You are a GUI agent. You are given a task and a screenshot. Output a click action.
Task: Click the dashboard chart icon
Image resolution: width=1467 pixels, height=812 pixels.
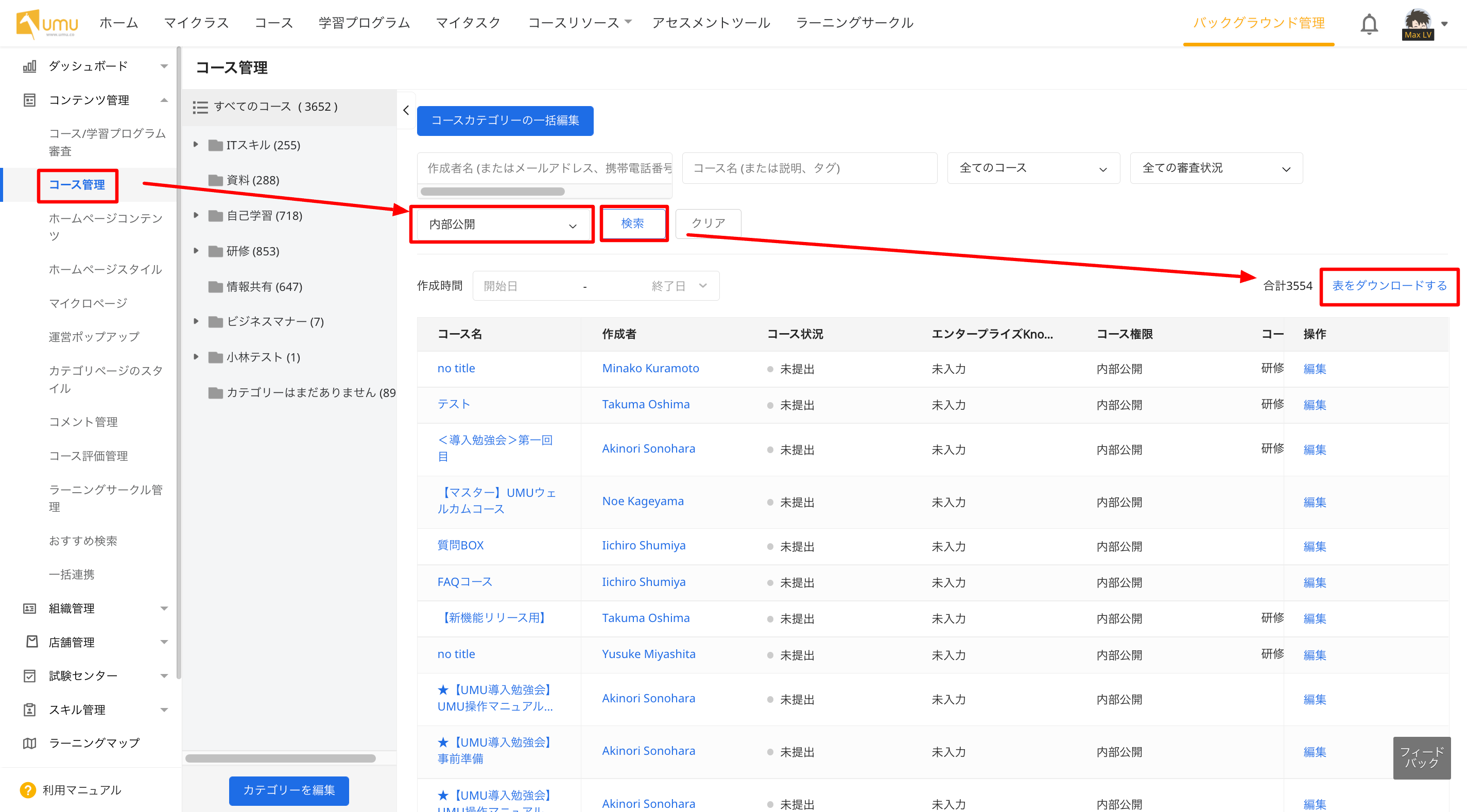tap(30, 66)
